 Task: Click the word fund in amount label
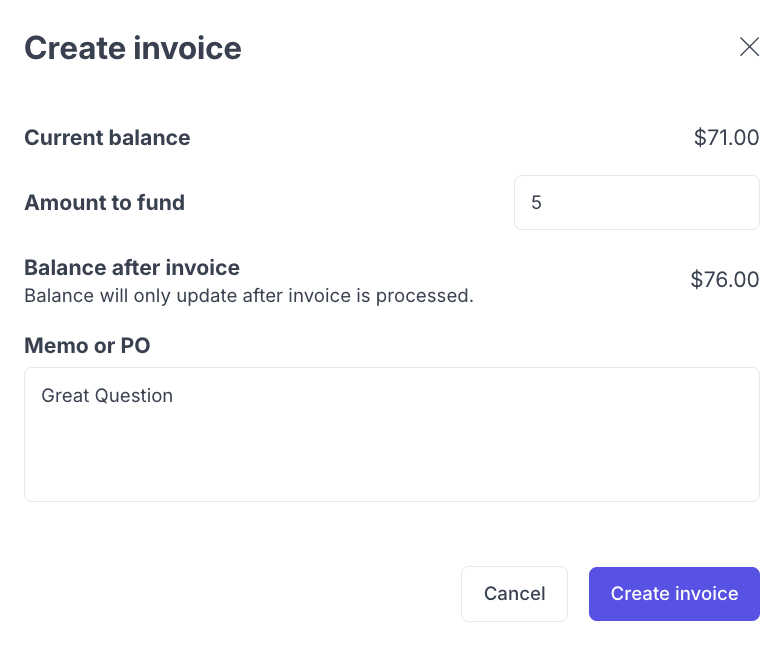coord(163,203)
